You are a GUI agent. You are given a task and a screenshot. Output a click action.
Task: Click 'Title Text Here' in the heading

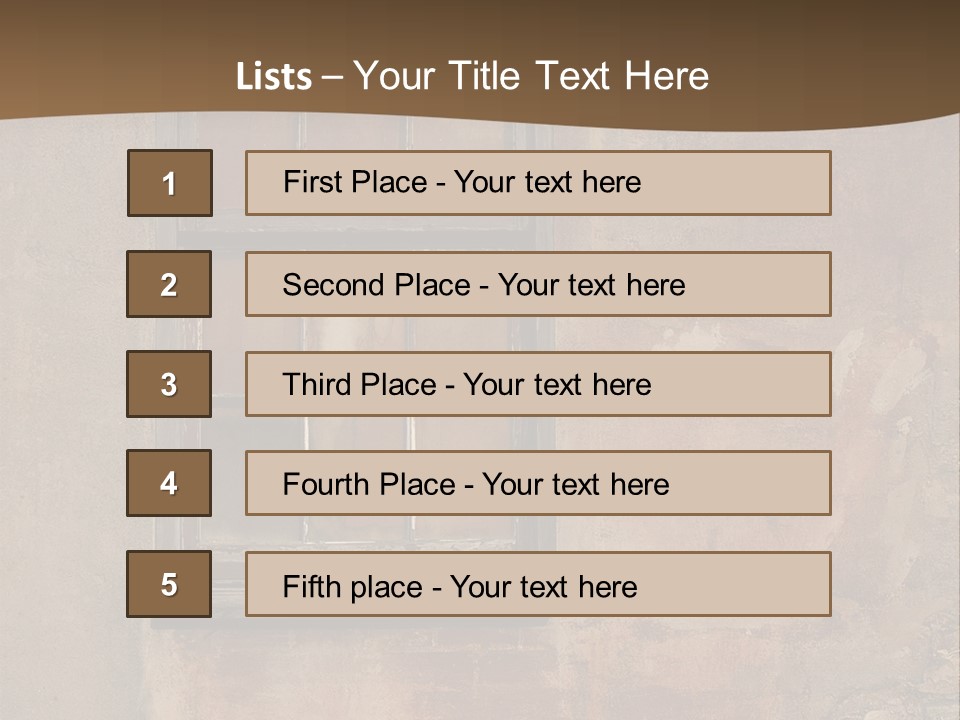[x=579, y=76]
